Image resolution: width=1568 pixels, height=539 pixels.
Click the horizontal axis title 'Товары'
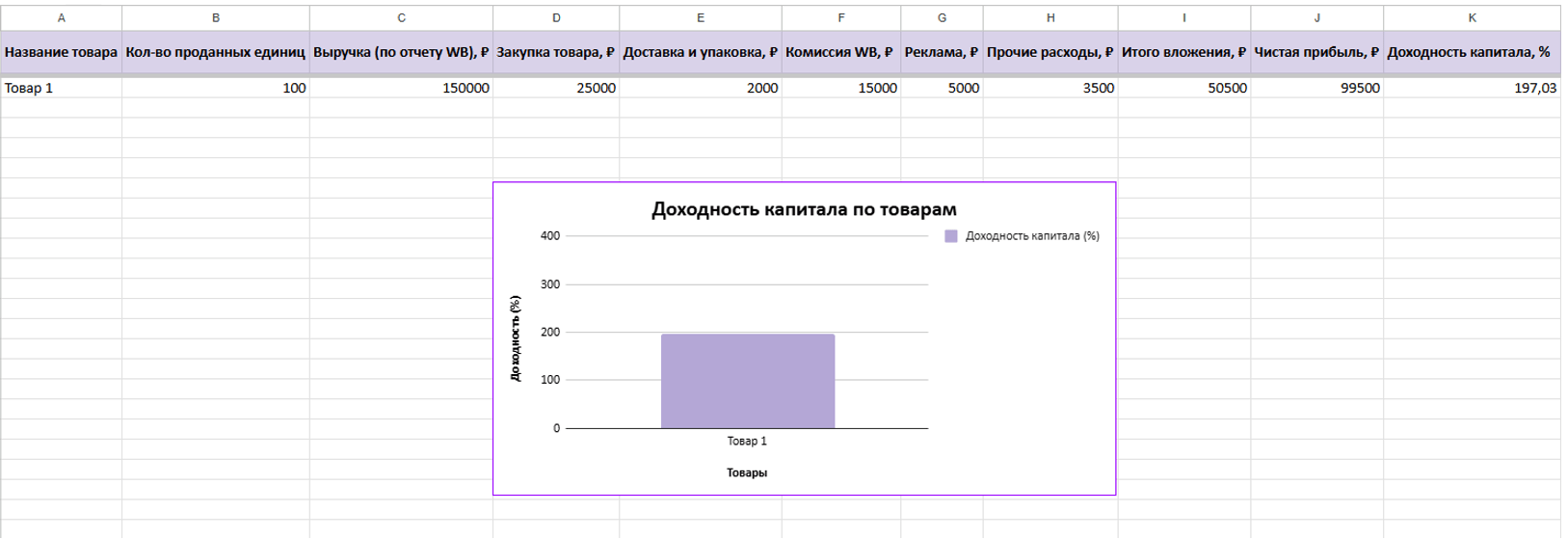tap(747, 472)
